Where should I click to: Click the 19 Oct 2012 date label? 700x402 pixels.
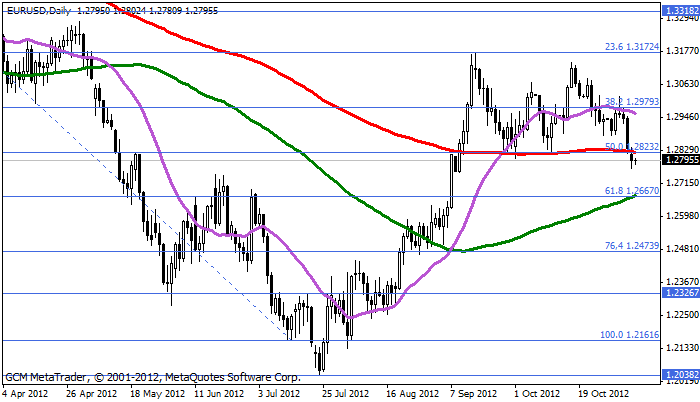604,394
